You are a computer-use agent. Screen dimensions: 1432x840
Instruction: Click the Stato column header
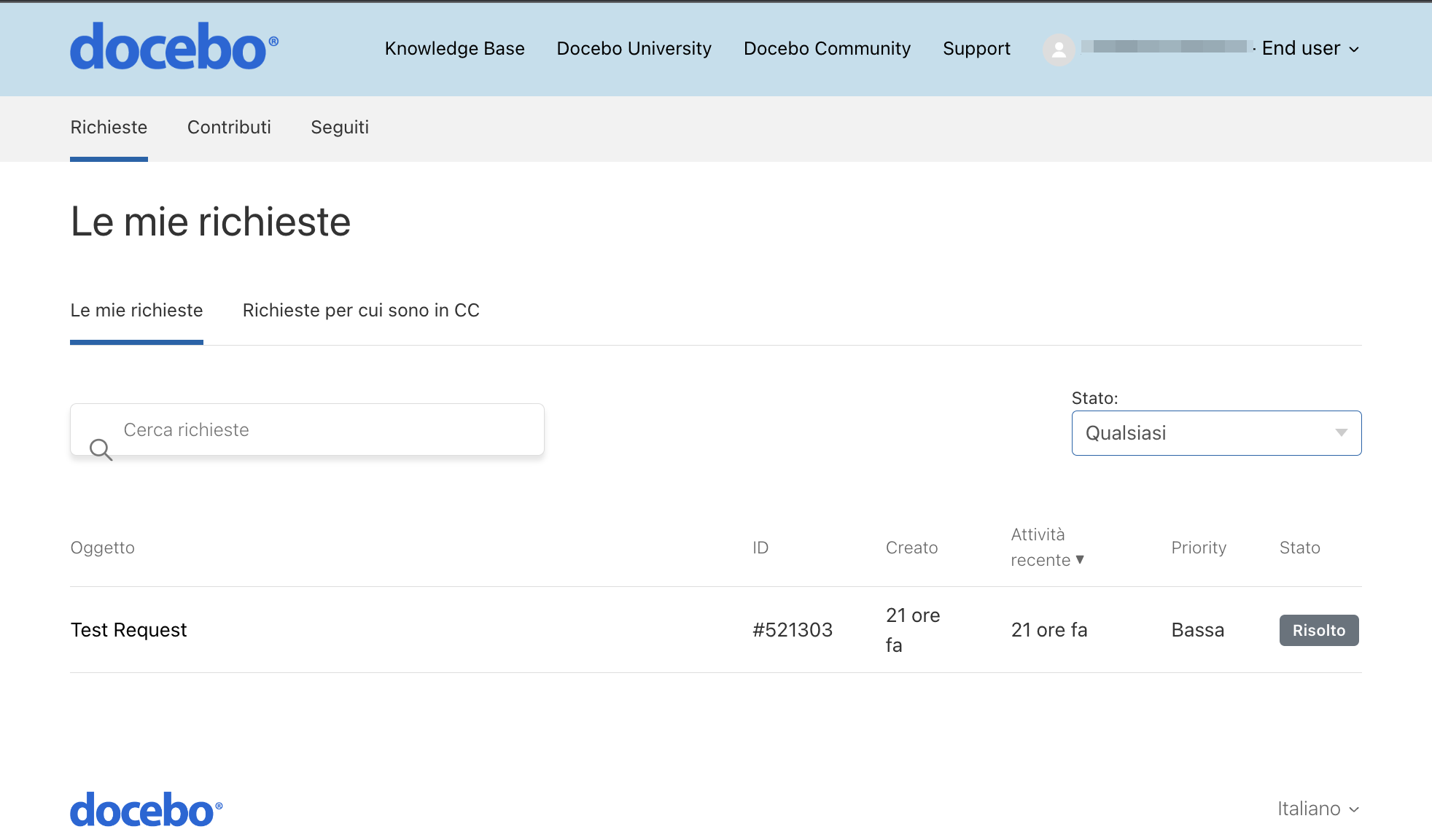tap(1299, 548)
